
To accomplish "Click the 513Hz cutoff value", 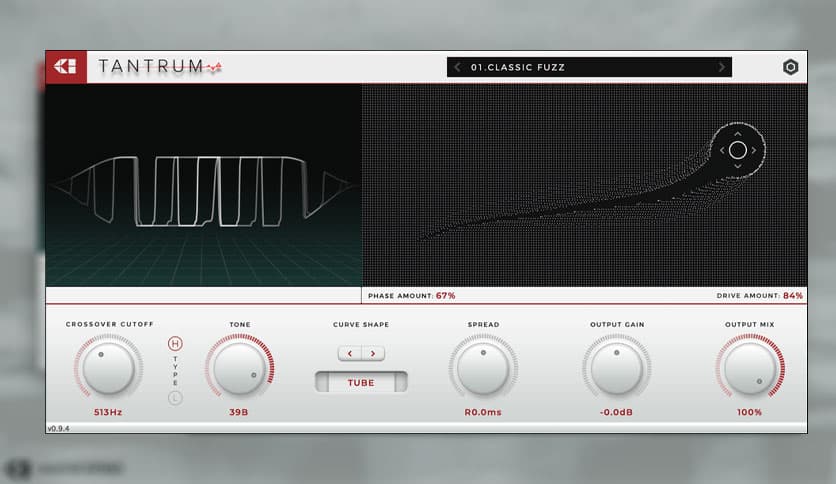I will point(108,412).
